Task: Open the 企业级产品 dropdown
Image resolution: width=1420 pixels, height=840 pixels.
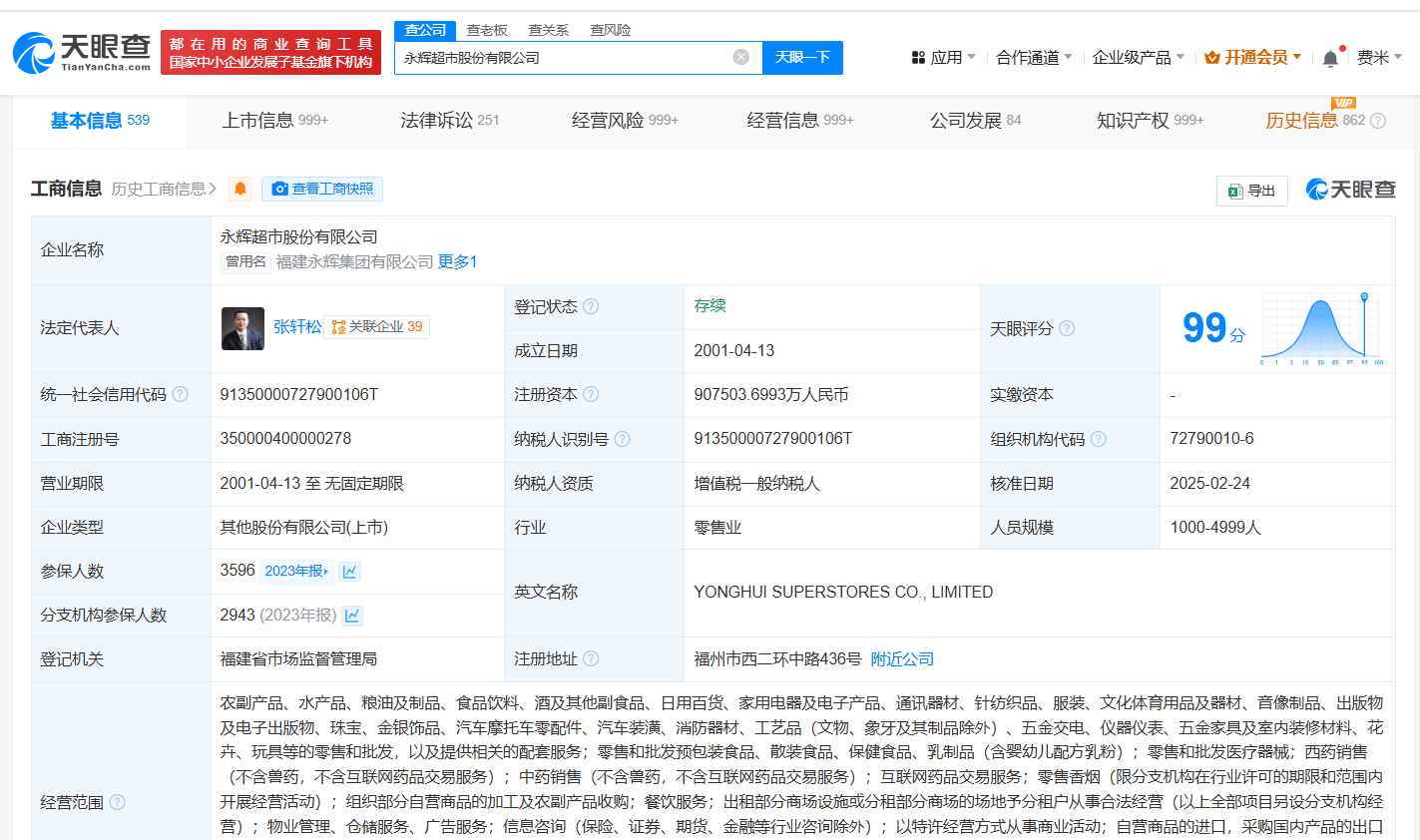Action: click(x=1139, y=58)
